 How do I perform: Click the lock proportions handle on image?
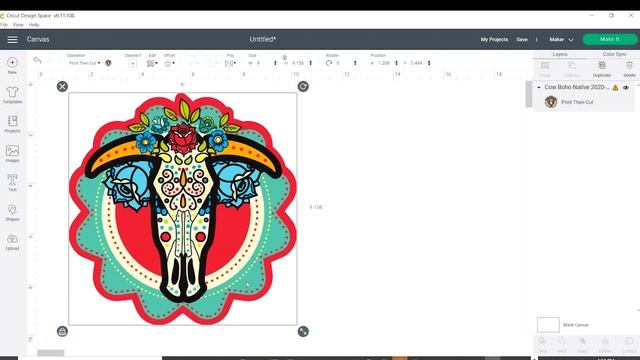click(62, 331)
